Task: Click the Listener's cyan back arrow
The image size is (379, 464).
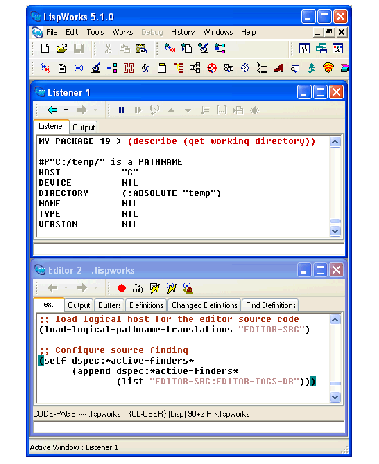Action: 52,110
